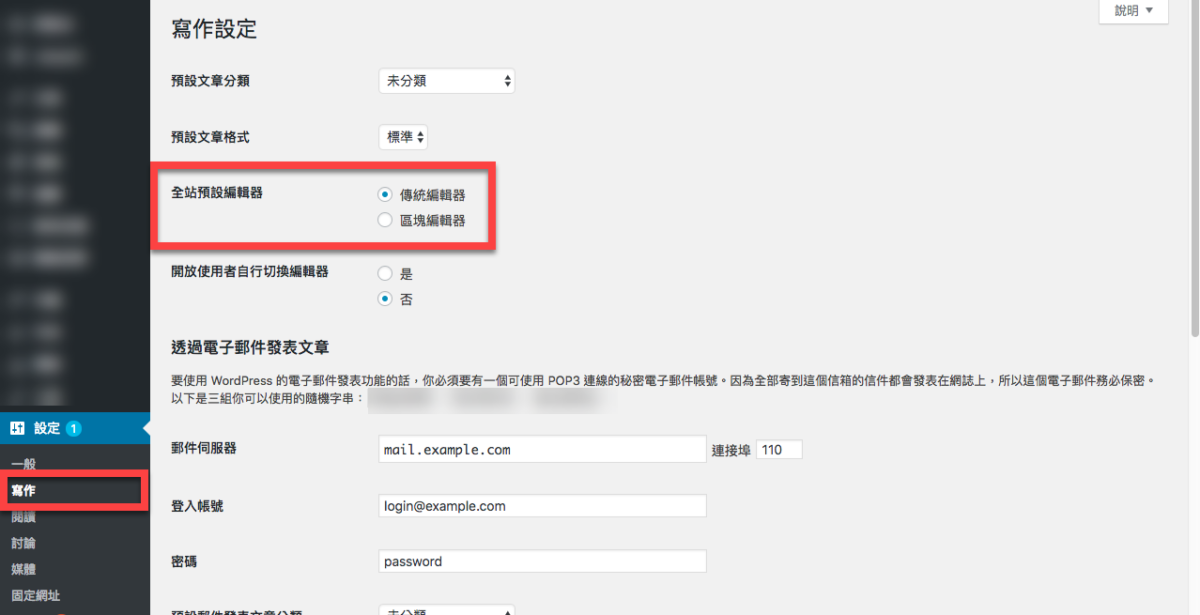This screenshot has height=615, width=1200.
Task: Select 傳統編輯器 radio button
Action: [x=385, y=194]
